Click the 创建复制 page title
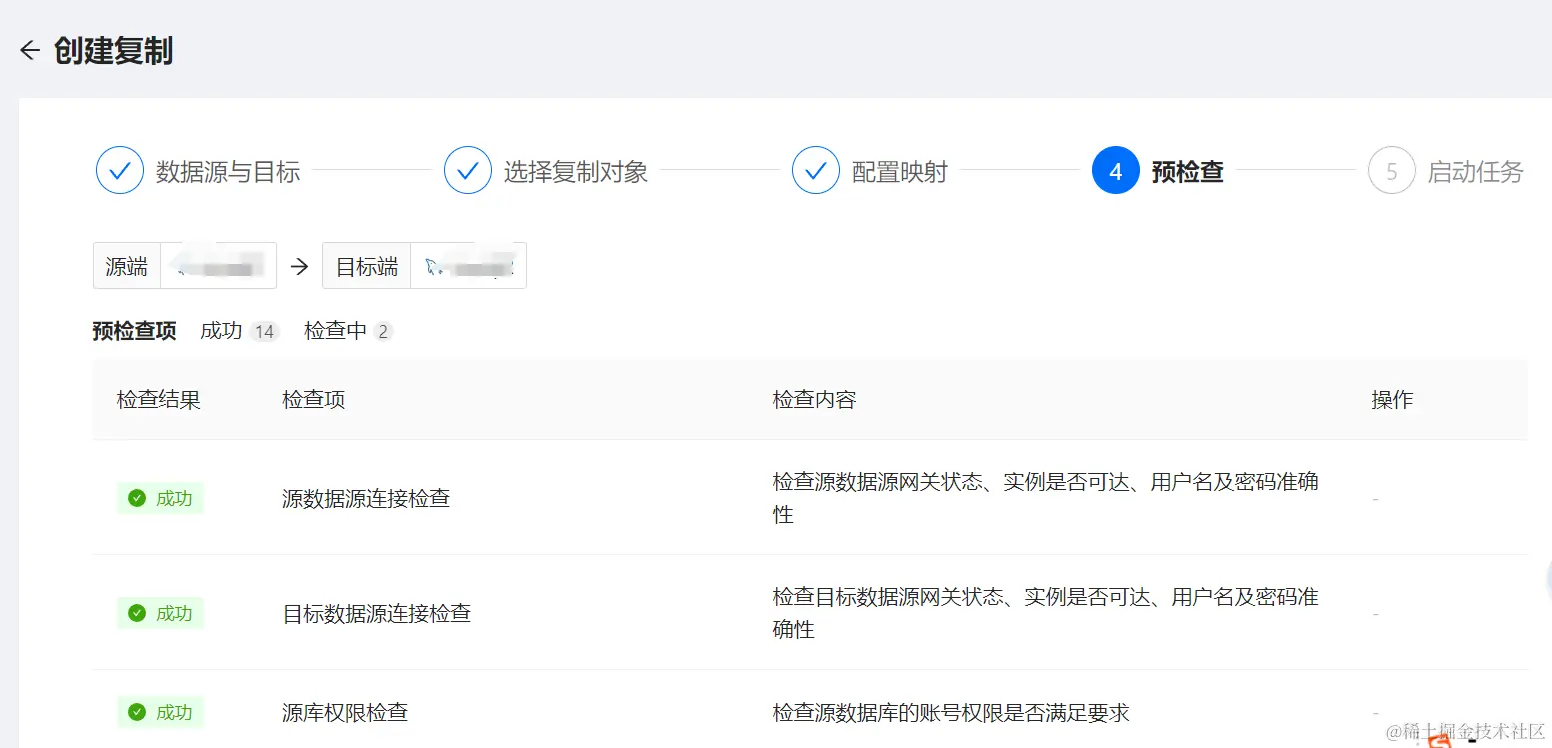This screenshot has width=1552, height=748. tap(113, 51)
